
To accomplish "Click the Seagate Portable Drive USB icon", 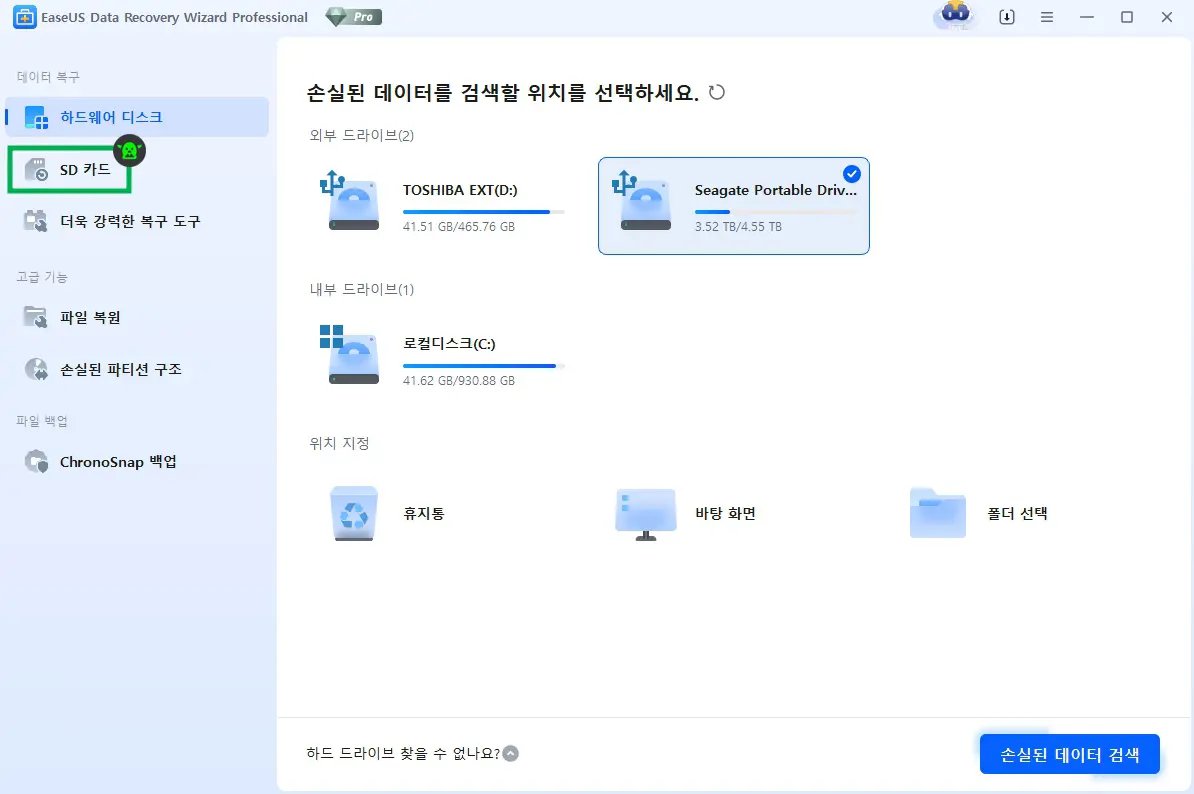I will [642, 201].
